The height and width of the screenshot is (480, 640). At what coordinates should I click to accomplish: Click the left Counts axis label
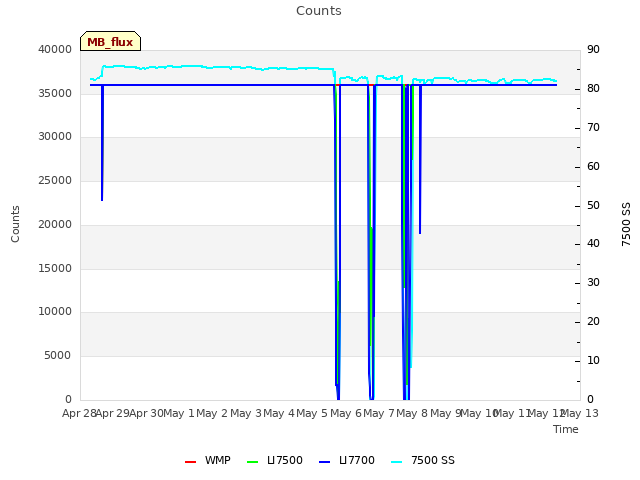pyautogui.click(x=15, y=224)
